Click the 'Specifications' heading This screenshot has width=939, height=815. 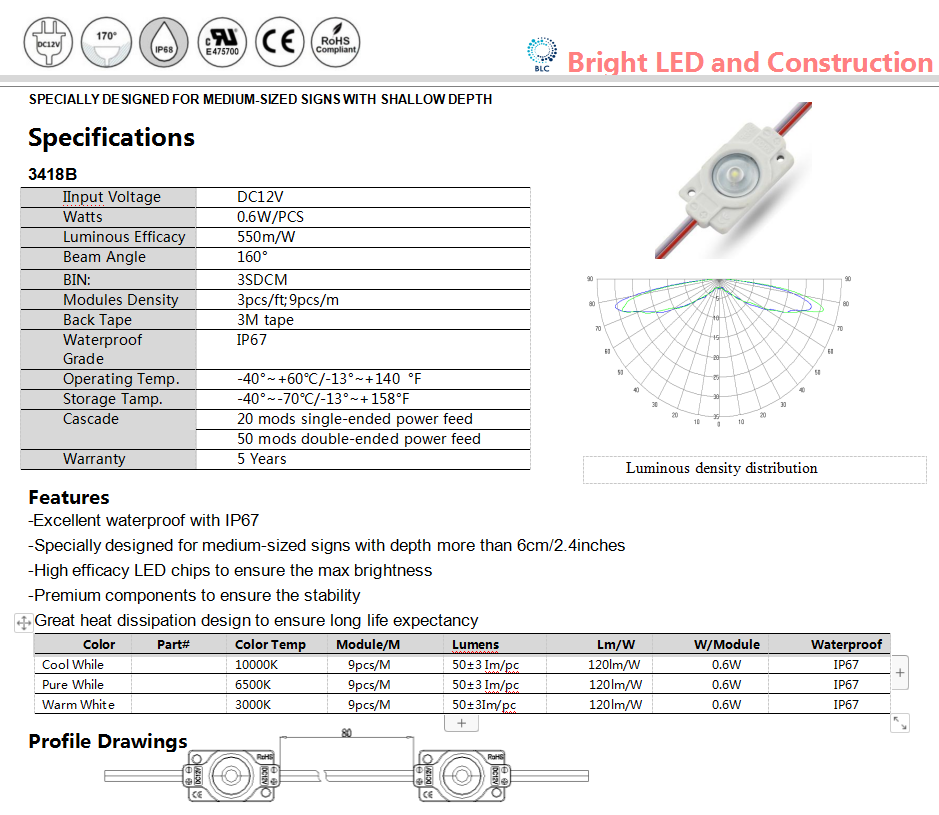(111, 138)
